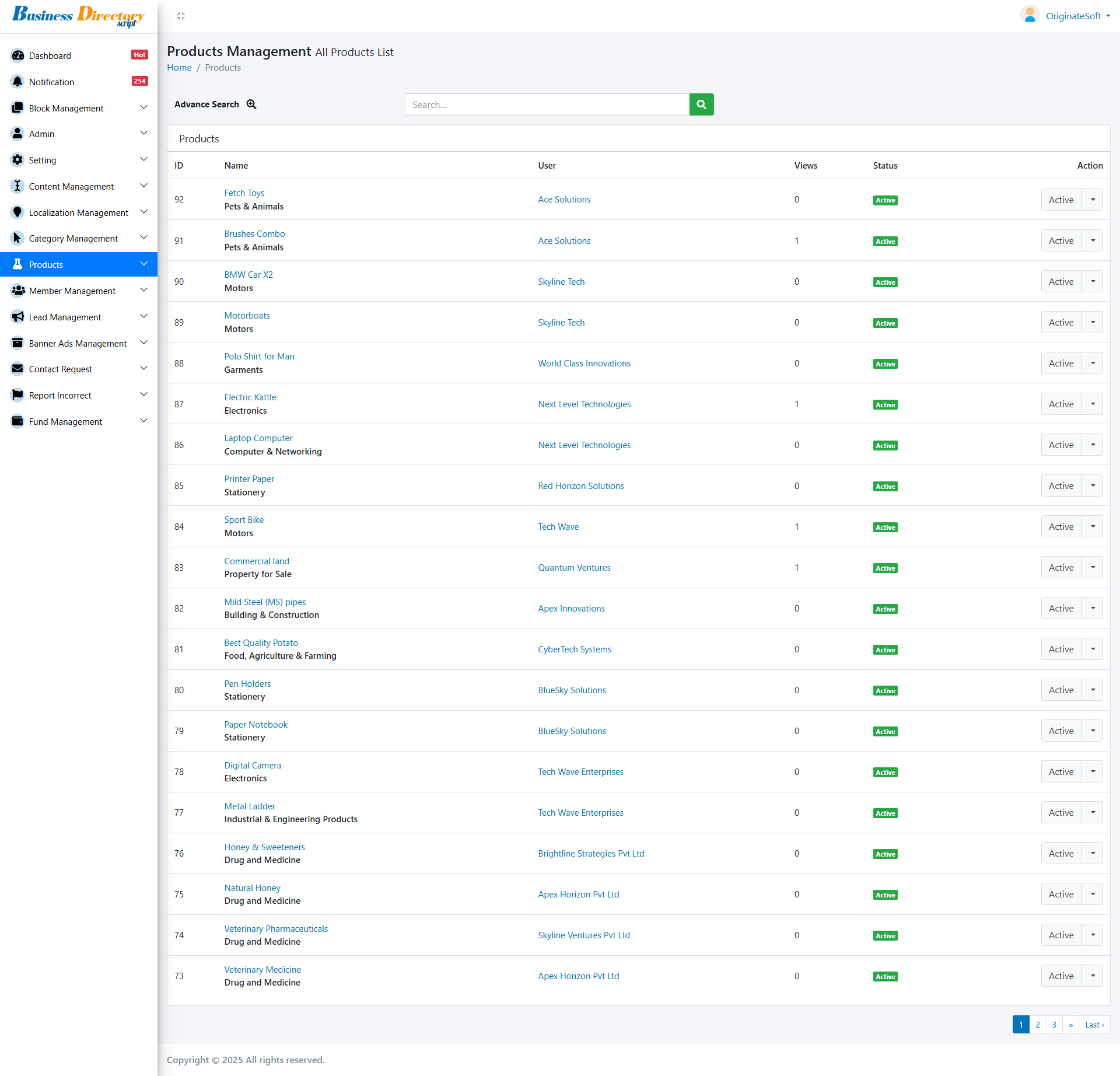Screen dimensions: 1120x1076
Task: Click into the Search input field
Action: 547,104
